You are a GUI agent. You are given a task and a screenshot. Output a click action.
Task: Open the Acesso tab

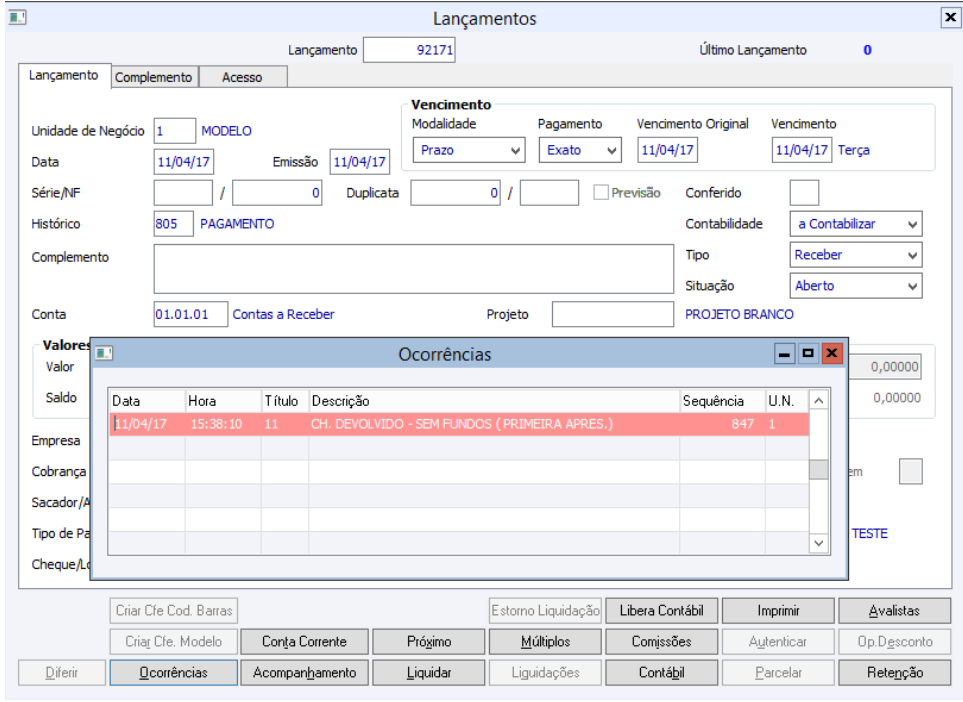(x=242, y=77)
